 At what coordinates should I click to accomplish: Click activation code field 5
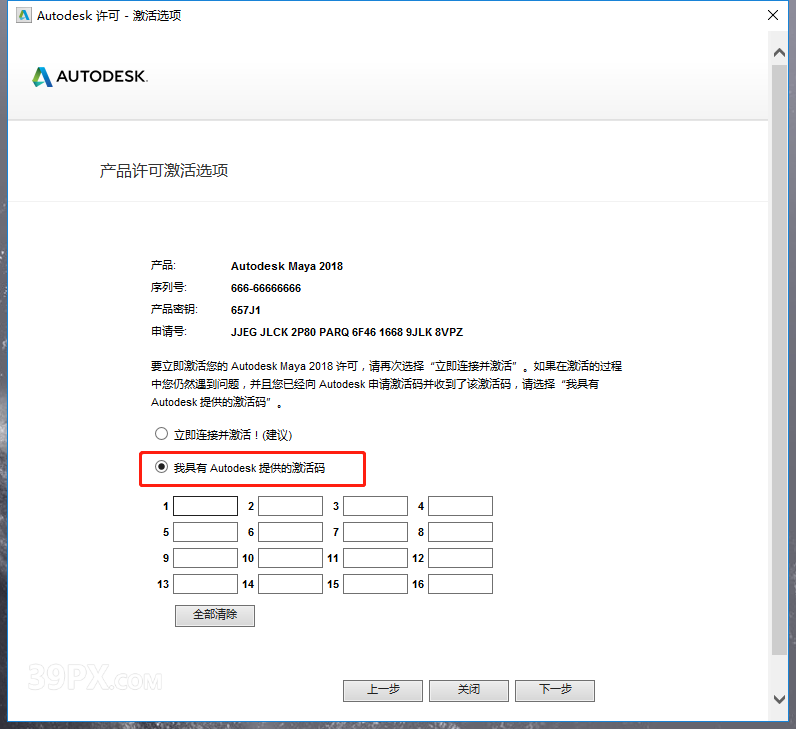point(206,532)
